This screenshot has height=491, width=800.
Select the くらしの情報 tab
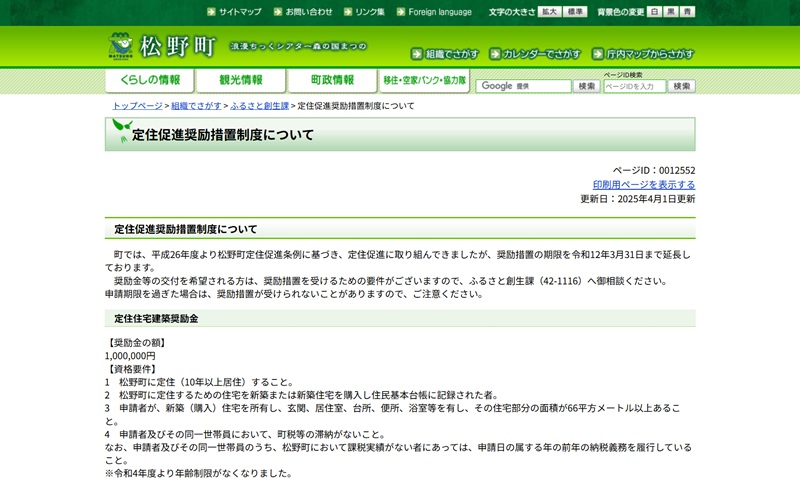coord(149,81)
